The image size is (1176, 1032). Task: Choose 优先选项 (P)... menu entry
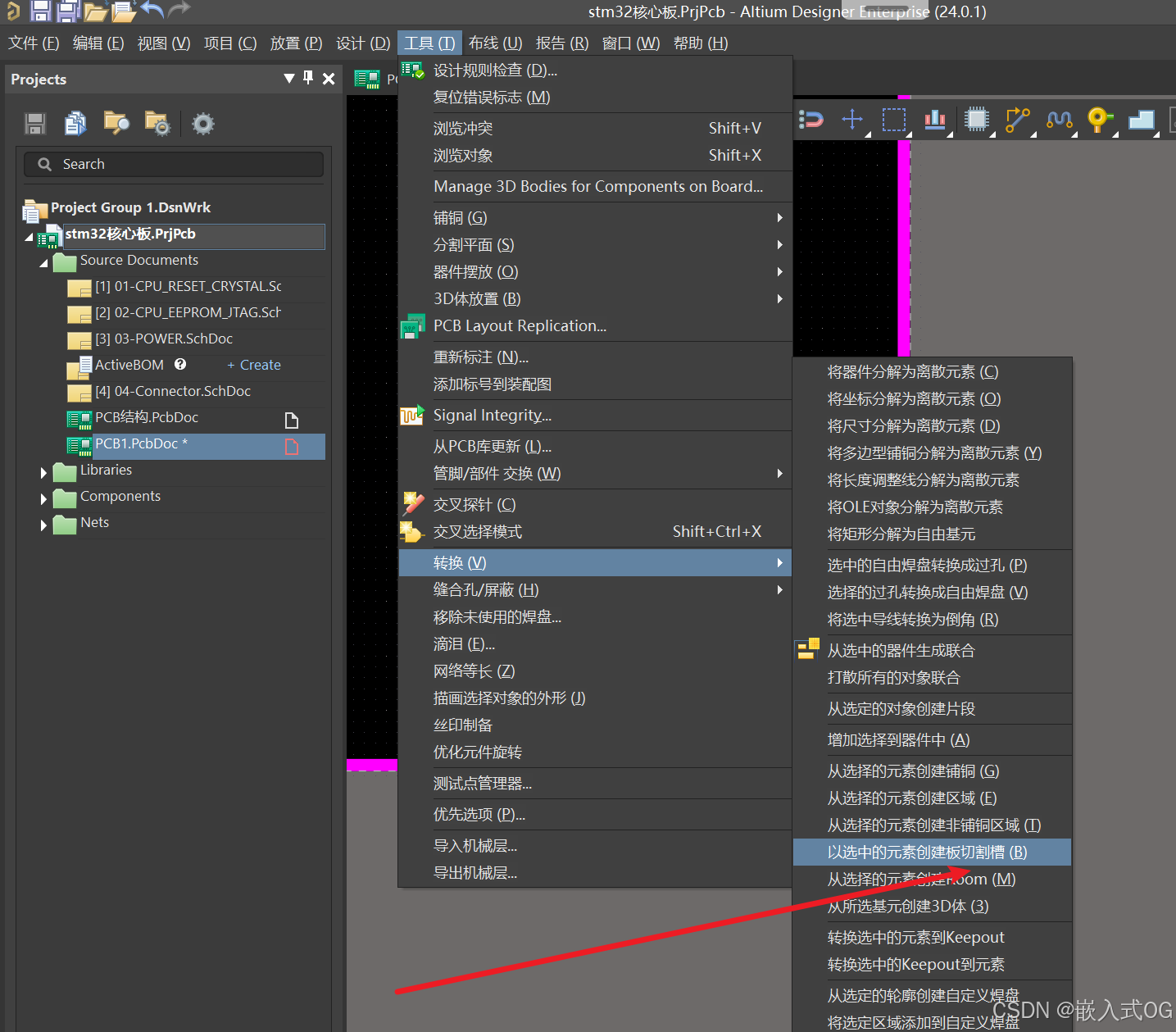pos(595,814)
